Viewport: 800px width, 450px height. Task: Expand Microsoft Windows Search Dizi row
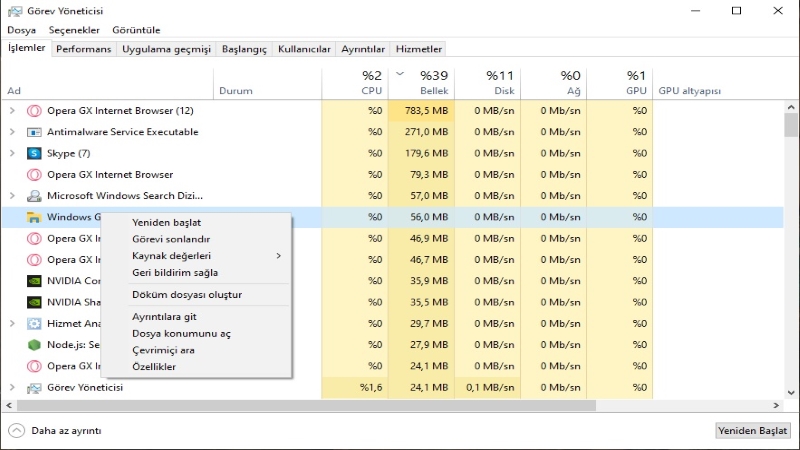tap(12, 195)
